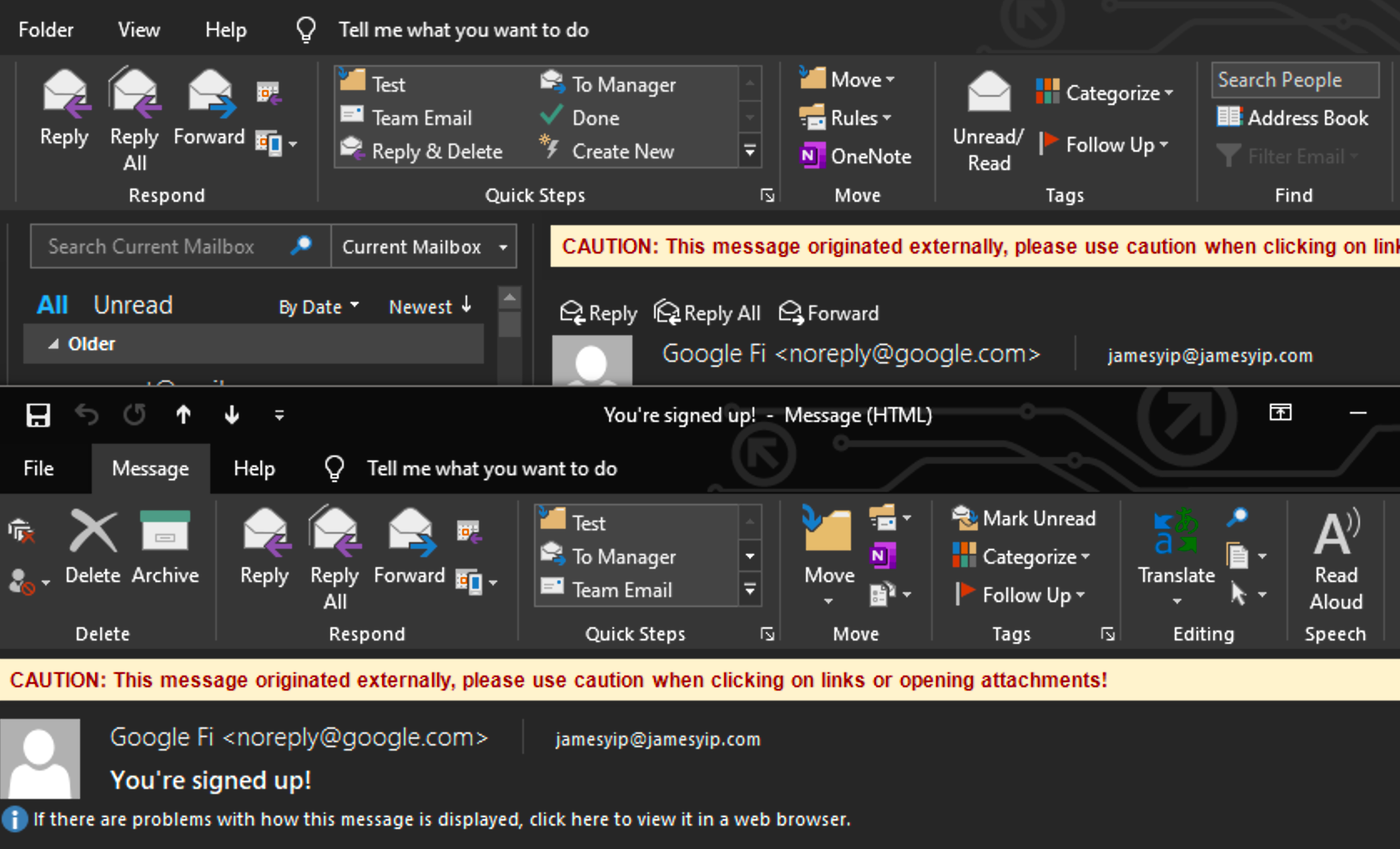Click Reply in the message window ribbon
The height and width of the screenshot is (849, 1400).
click(x=264, y=548)
